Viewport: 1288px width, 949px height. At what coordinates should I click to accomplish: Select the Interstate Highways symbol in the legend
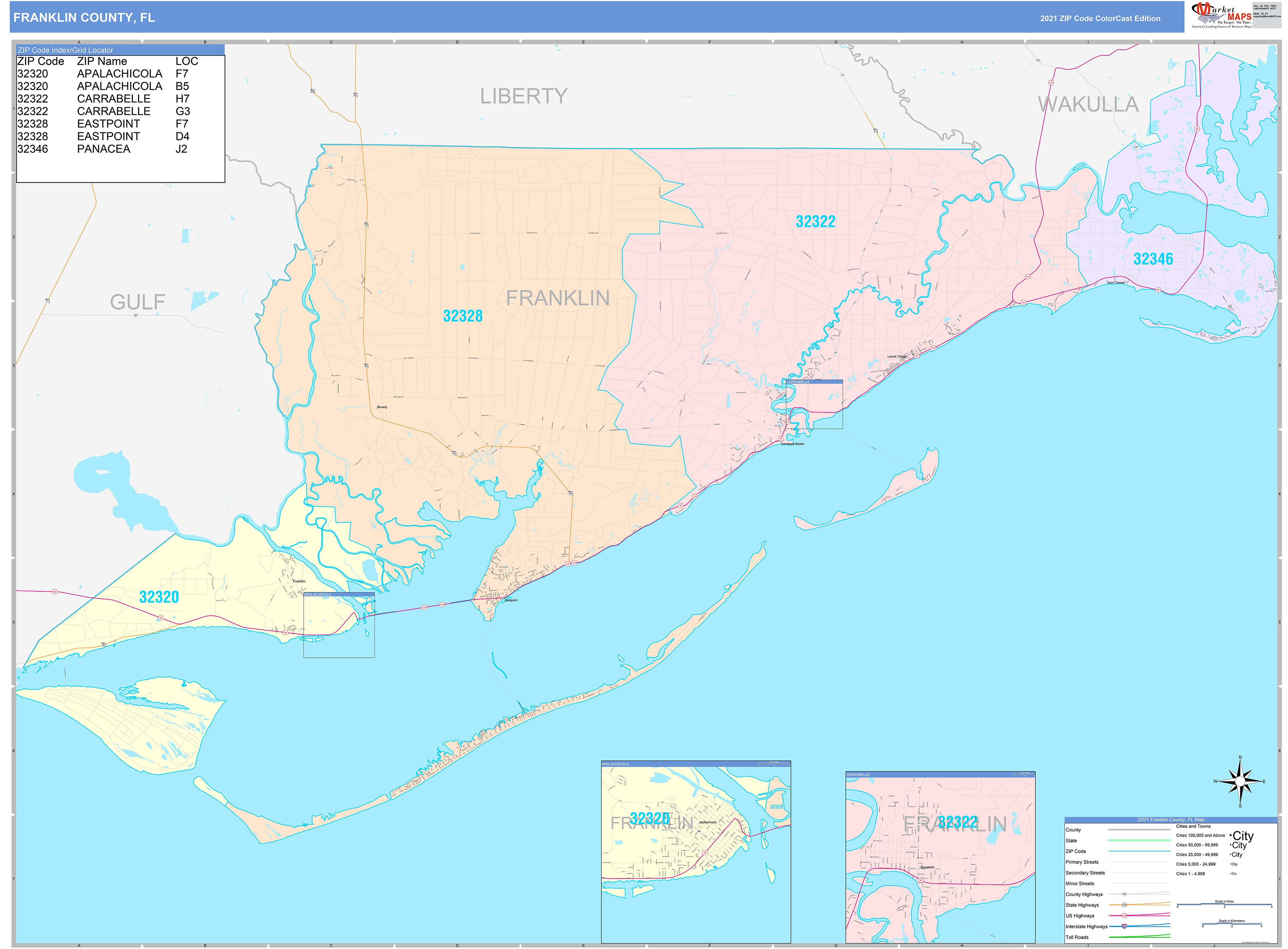coord(1125,927)
